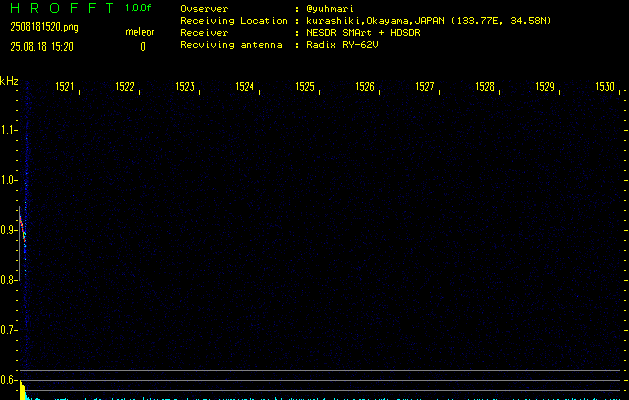Viewport: 629px width, 400px height.
Task: Click receiver value NESDR SMArt + HDSDR
Action: click(363, 32)
